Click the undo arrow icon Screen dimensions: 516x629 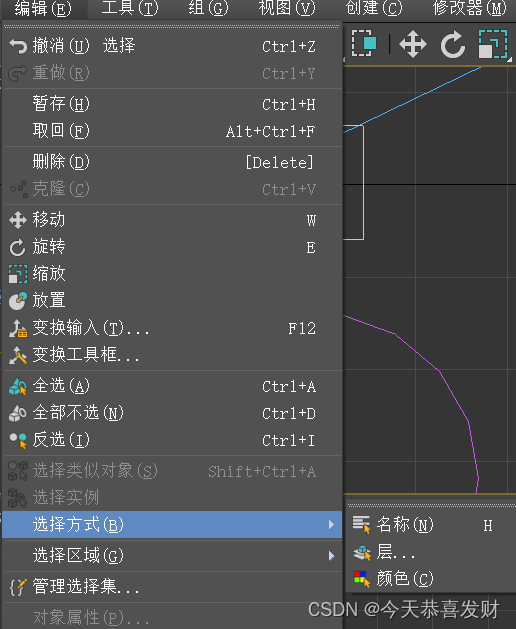[x=18, y=47]
